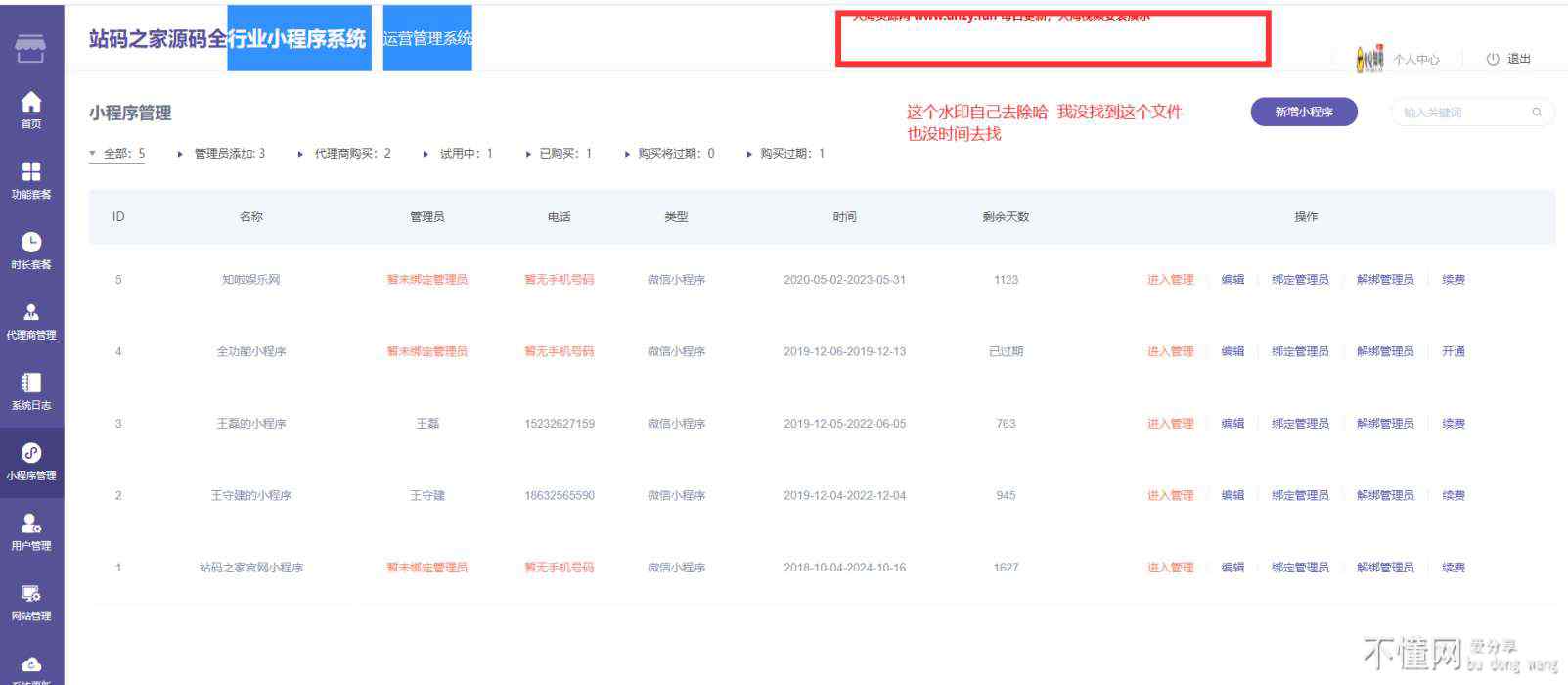Open 个人中心 link
1568x685 pixels.
1416,60
